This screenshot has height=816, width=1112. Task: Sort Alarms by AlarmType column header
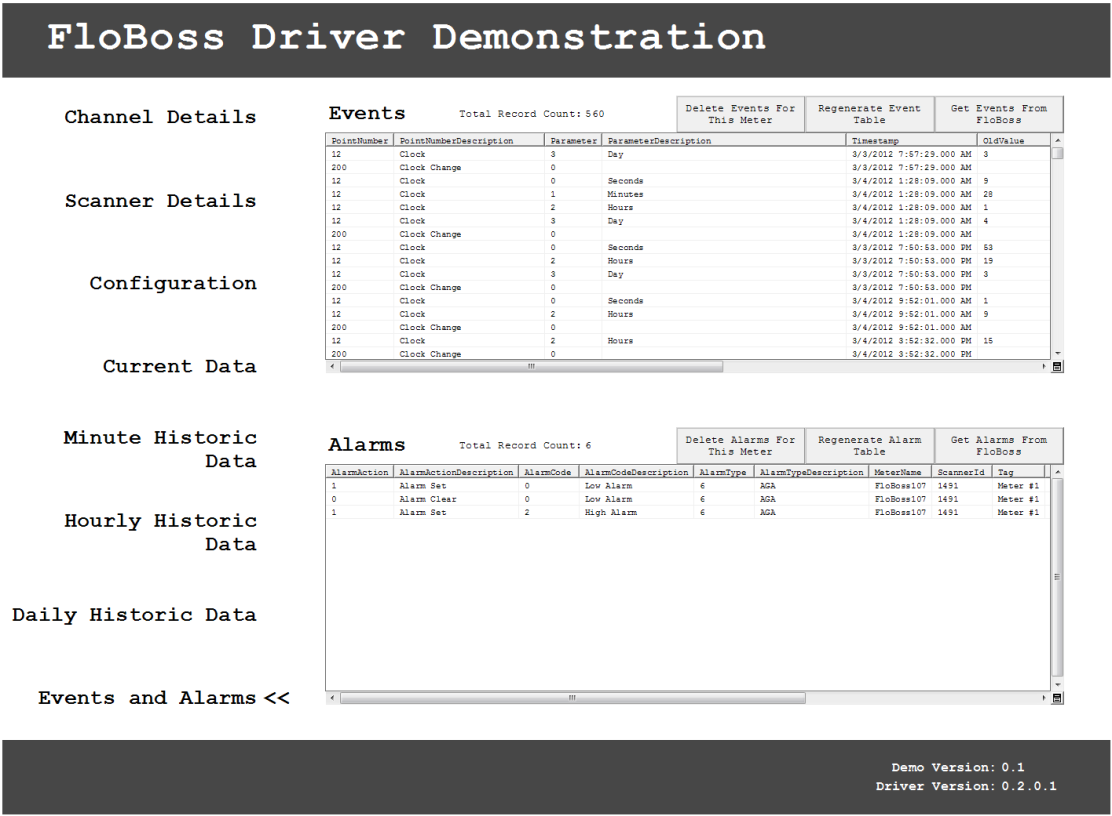pyautogui.click(x=723, y=472)
